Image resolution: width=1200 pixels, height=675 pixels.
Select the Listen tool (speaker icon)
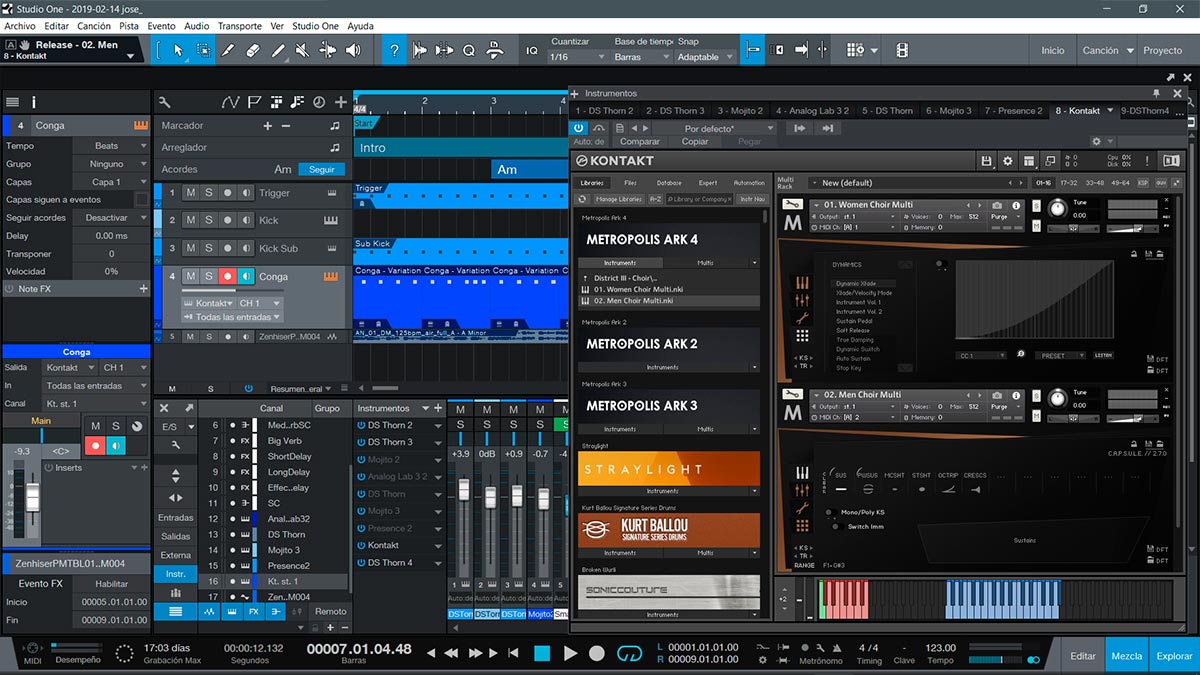click(x=354, y=50)
